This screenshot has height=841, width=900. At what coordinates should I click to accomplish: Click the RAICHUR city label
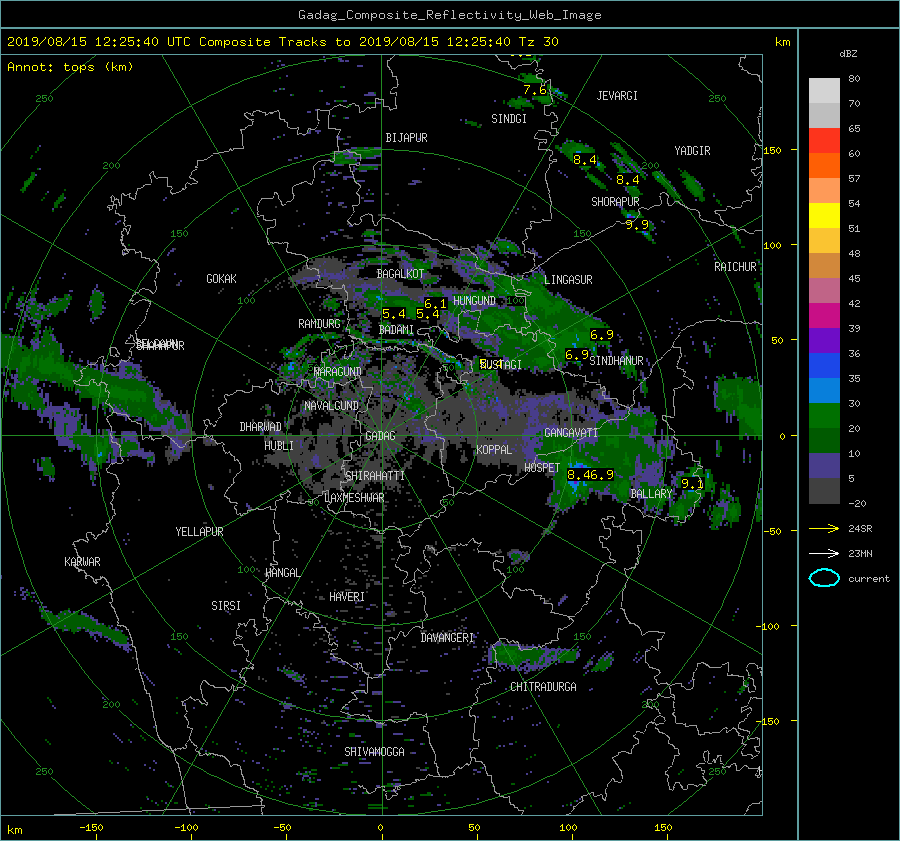(x=735, y=267)
